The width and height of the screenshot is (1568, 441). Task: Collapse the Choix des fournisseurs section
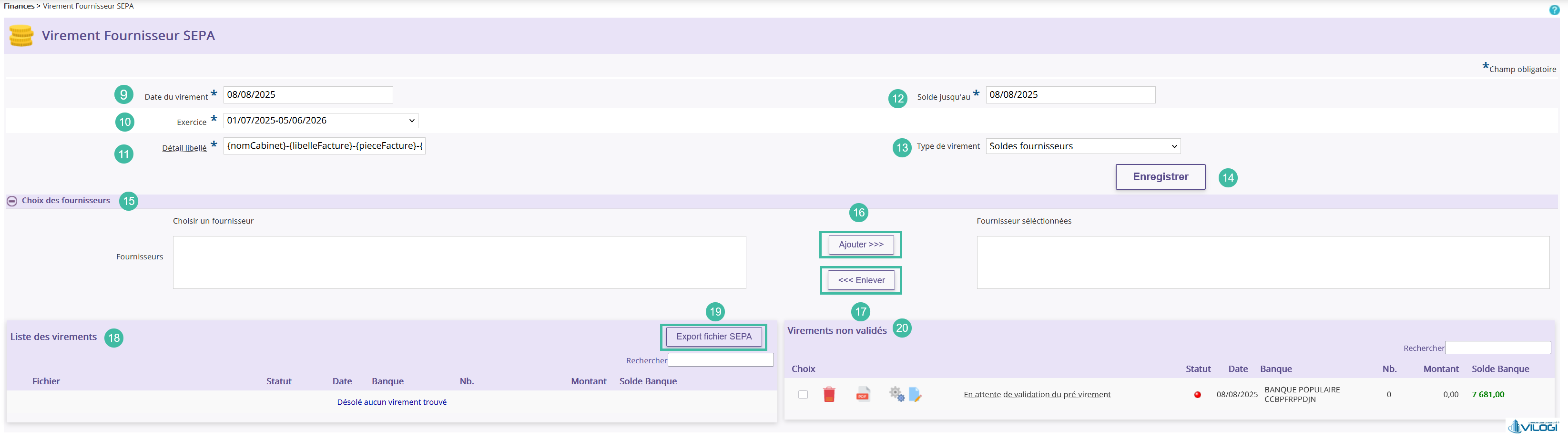[x=11, y=200]
